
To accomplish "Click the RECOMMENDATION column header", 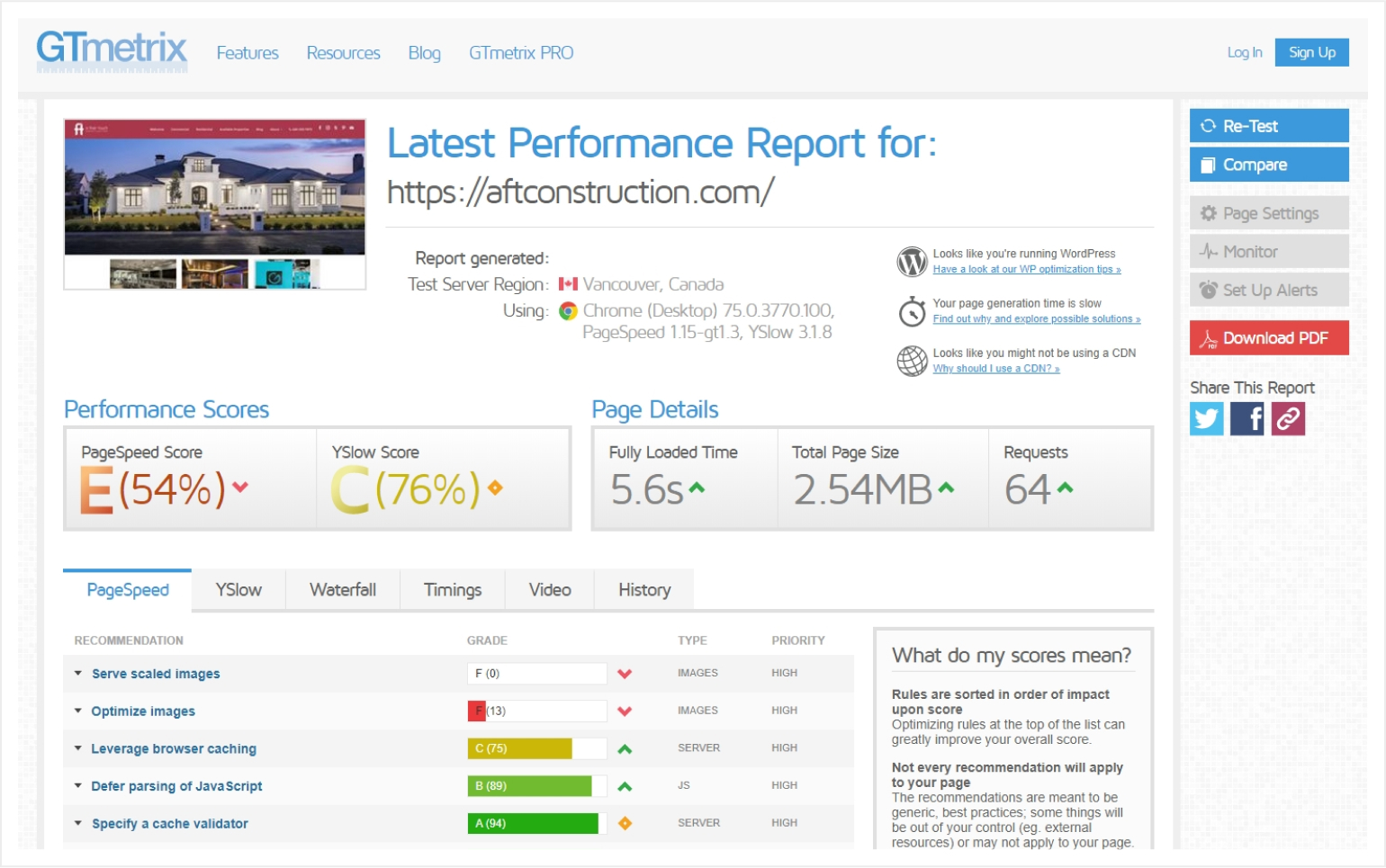I will (129, 640).
